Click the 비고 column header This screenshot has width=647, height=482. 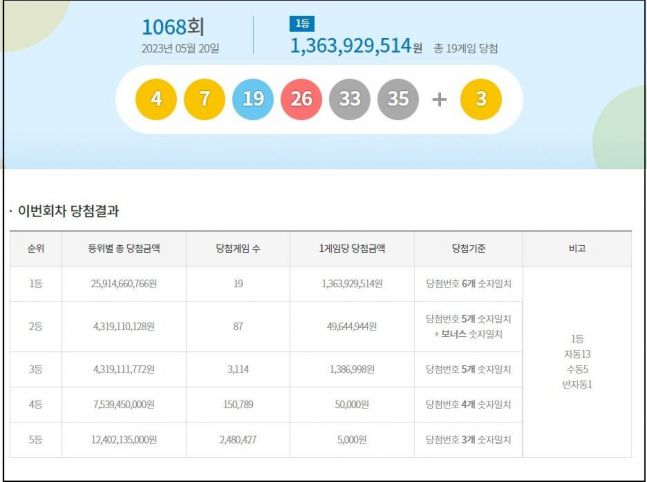(x=577, y=249)
